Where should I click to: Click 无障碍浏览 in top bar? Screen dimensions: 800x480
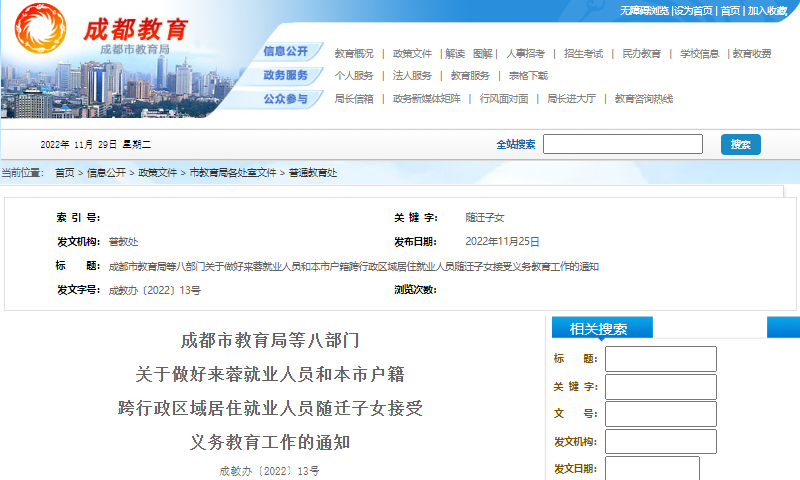pyautogui.click(x=644, y=11)
